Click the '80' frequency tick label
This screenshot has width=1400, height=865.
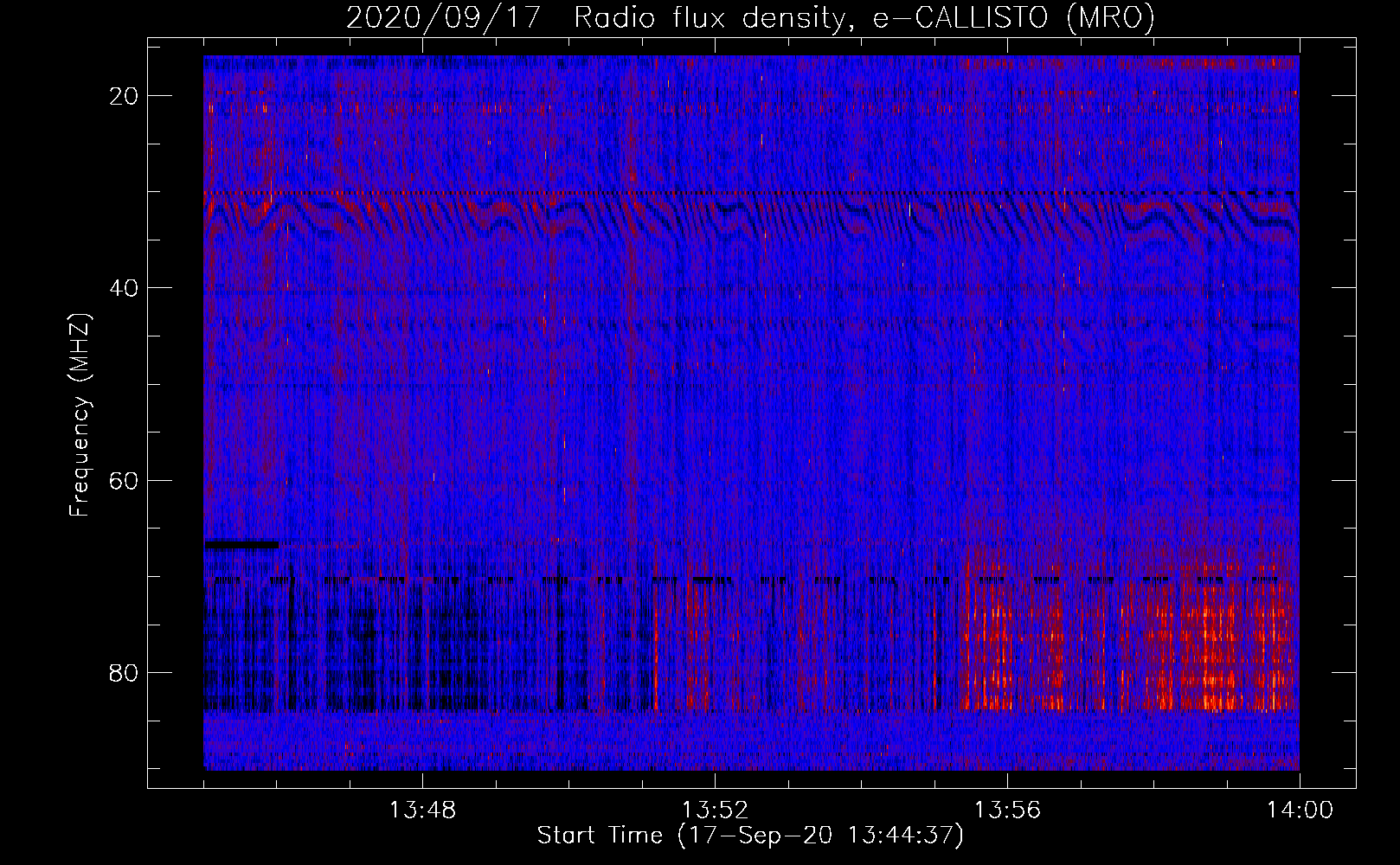click(125, 672)
